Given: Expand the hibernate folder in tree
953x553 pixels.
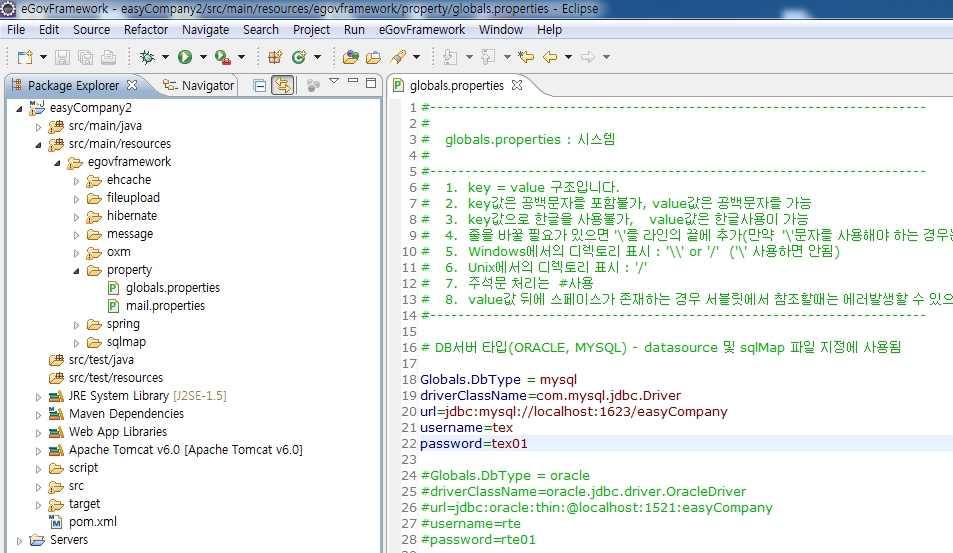Looking at the screenshot, I should pyautogui.click(x=78, y=216).
